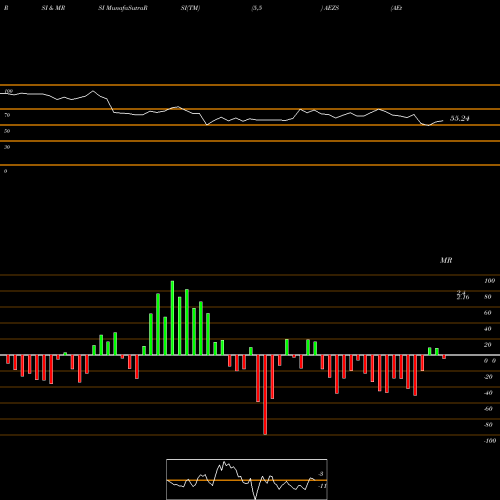Viewport: 500px width, 500px height.
Task: Click the ') AEZS' ticker label
Action: click(x=330, y=8)
